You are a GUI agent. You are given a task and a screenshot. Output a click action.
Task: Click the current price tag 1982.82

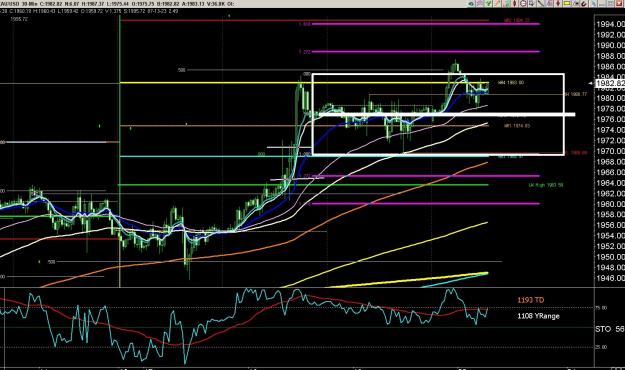pyautogui.click(x=610, y=83)
